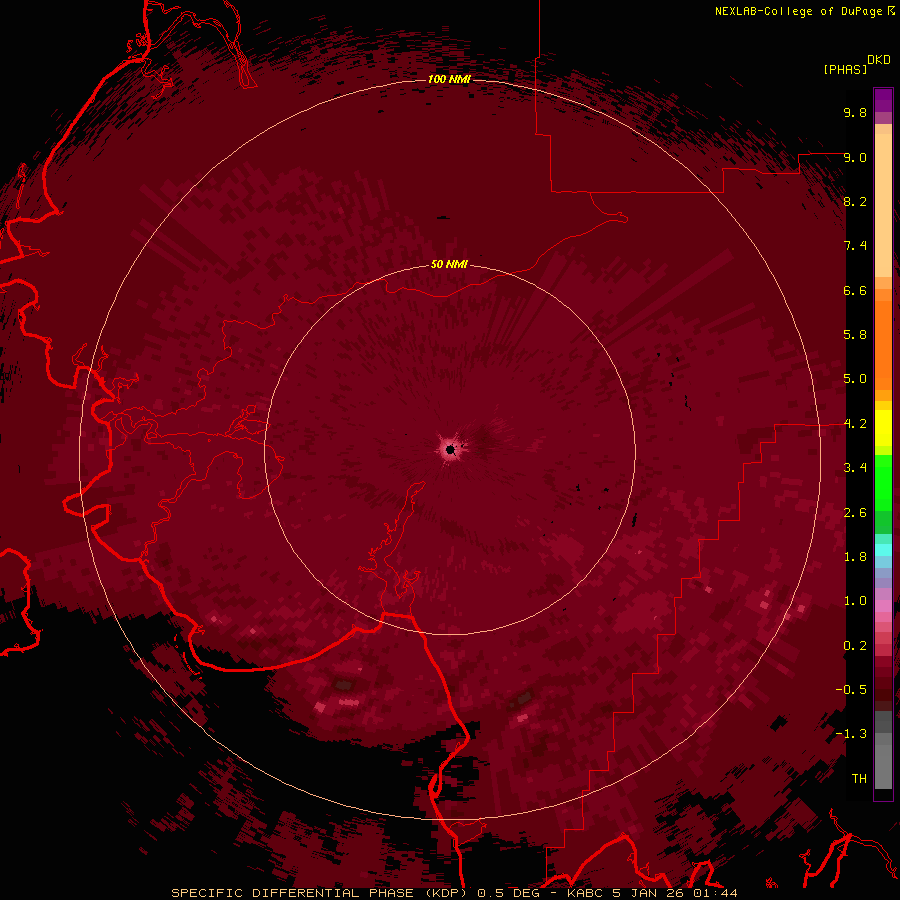Click the [PHAS] legend unit label
This screenshot has height=900, width=900.
coord(845,69)
